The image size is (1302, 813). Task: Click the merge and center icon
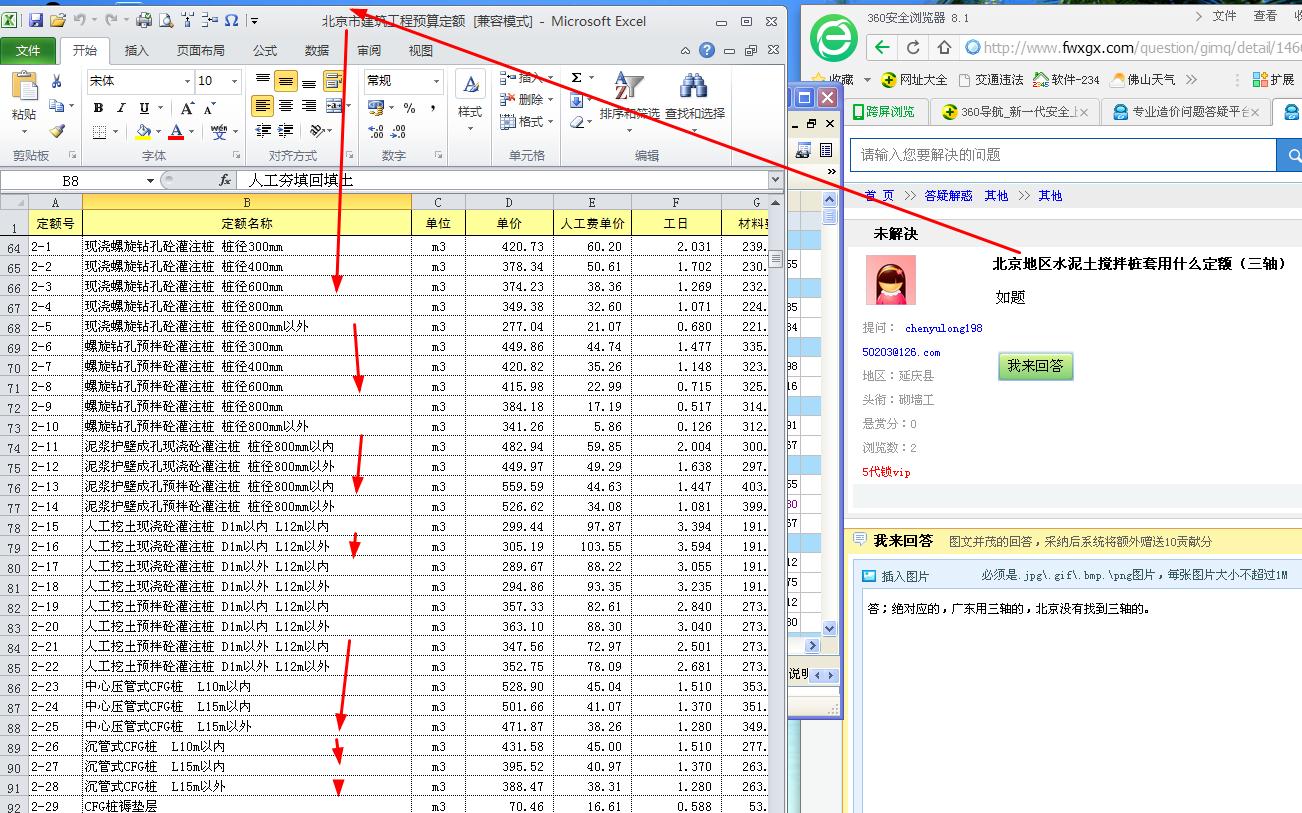333,105
